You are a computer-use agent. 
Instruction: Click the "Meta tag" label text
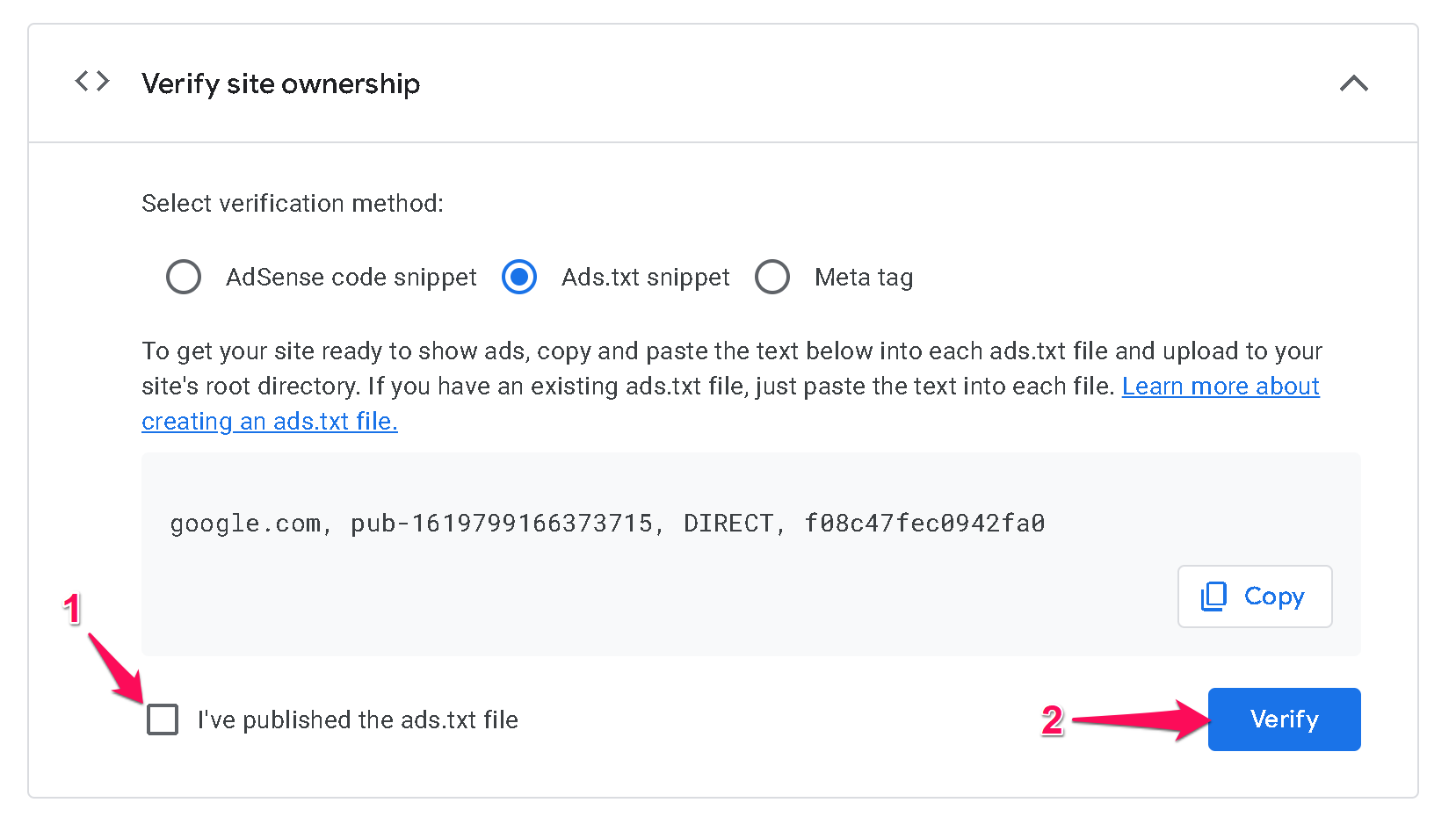tap(863, 278)
